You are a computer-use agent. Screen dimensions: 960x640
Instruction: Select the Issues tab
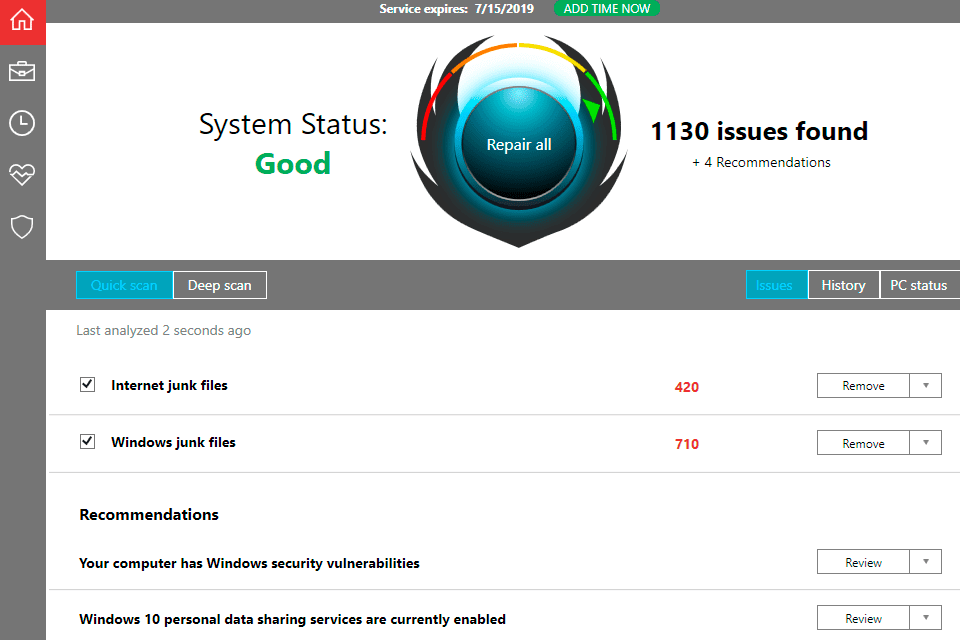click(776, 285)
